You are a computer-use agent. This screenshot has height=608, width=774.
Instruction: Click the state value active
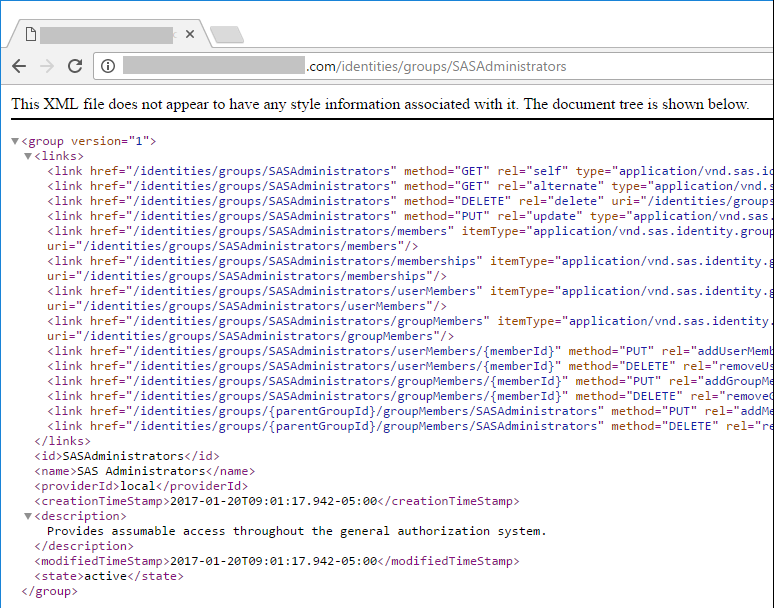tap(106, 576)
